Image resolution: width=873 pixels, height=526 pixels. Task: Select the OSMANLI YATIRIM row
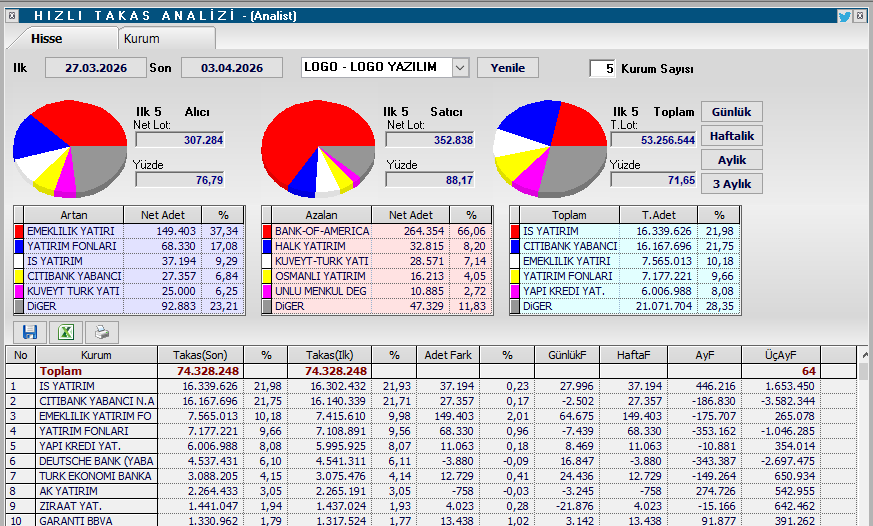point(377,276)
